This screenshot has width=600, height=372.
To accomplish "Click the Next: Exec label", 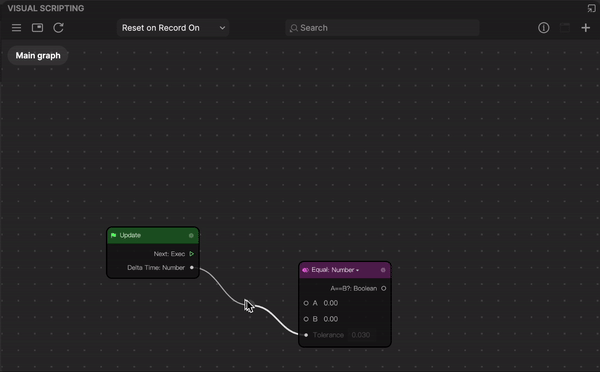I will point(169,254).
